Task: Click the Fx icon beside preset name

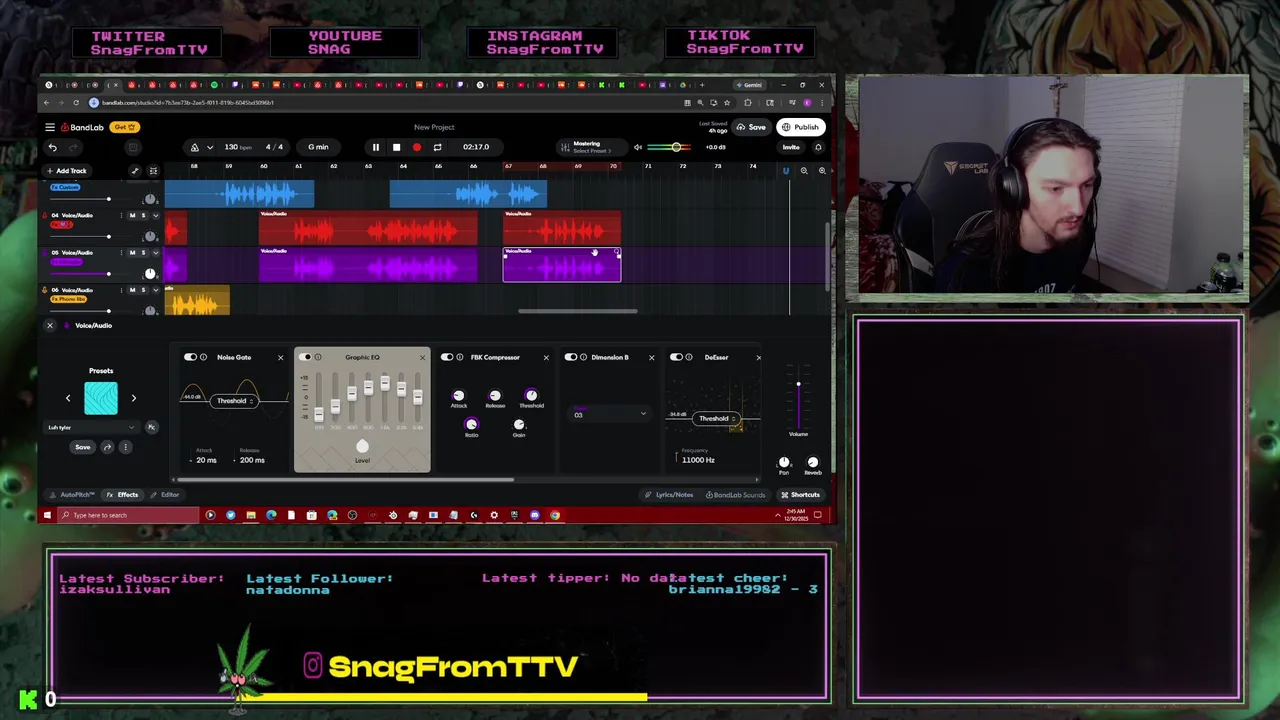Action: pyautogui.click(x=151, y=428)
